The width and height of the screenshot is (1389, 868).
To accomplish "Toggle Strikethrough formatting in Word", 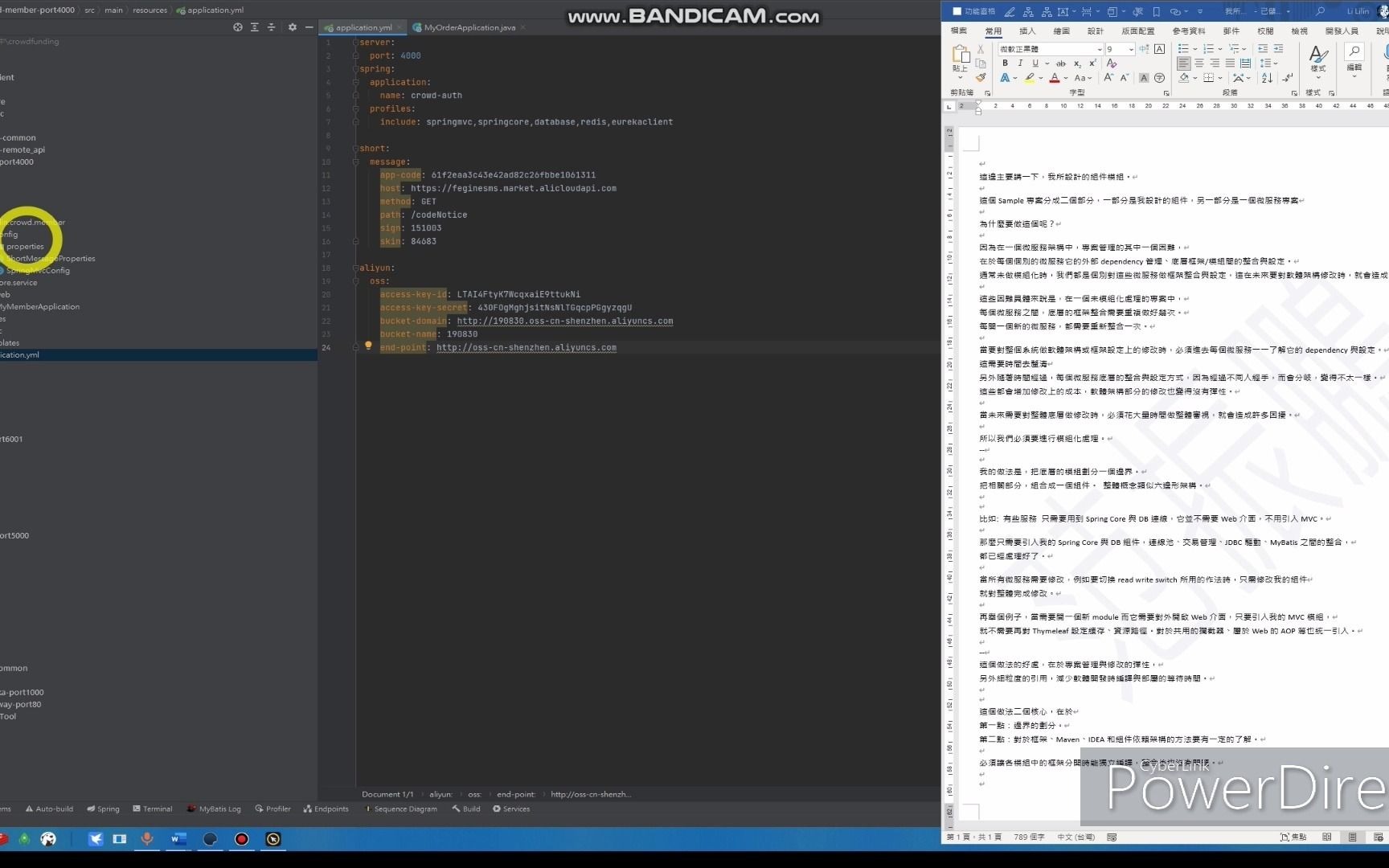I will click(1061, 63).
